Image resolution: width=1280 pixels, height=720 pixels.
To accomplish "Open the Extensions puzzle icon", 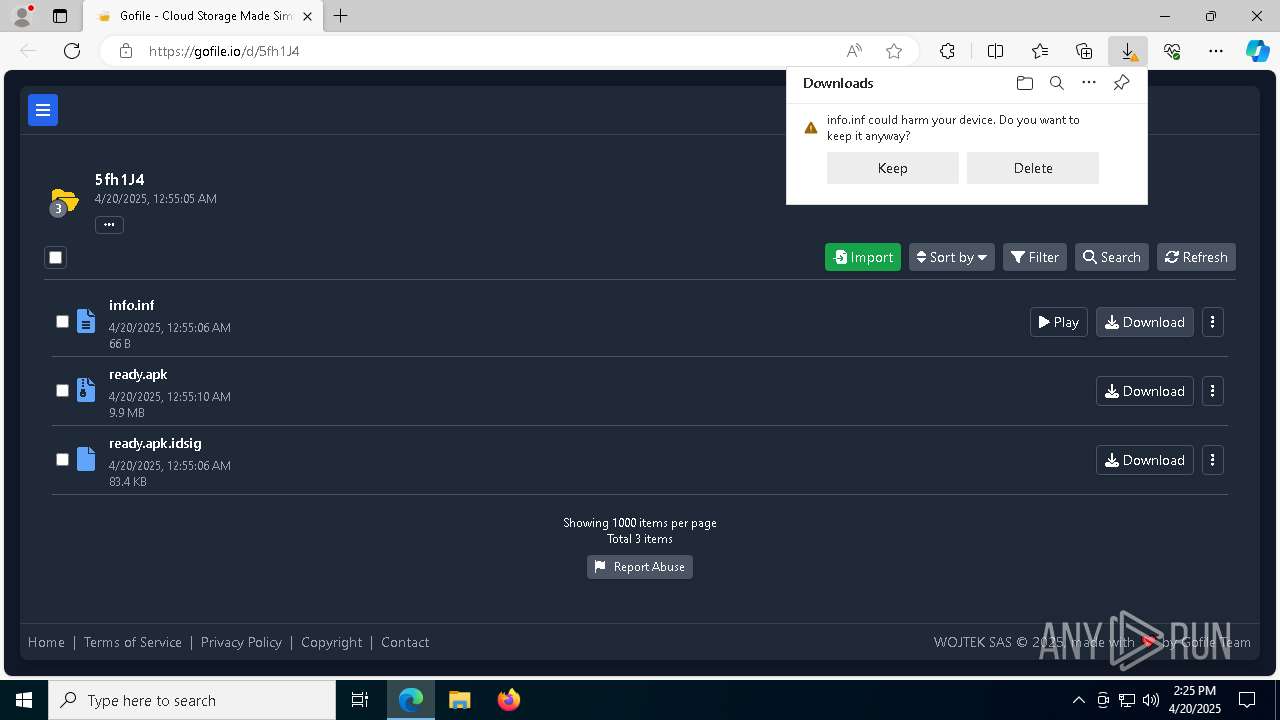I will click(x=947, y=51).
